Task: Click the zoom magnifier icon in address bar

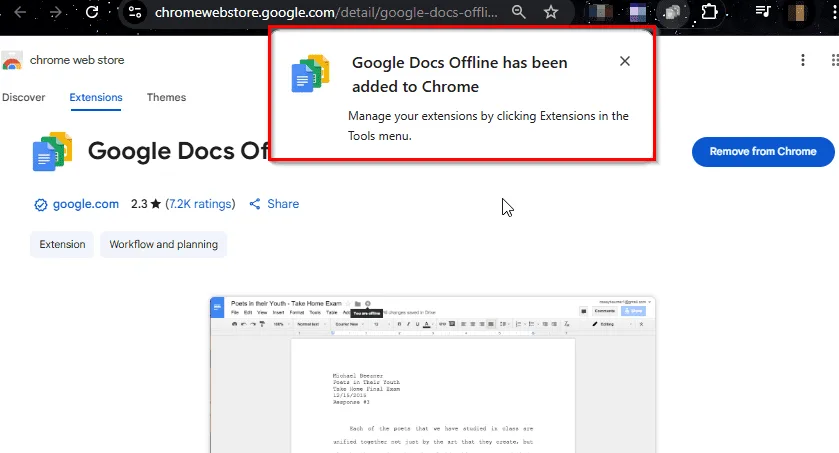Action: click(x=518, y=12)
